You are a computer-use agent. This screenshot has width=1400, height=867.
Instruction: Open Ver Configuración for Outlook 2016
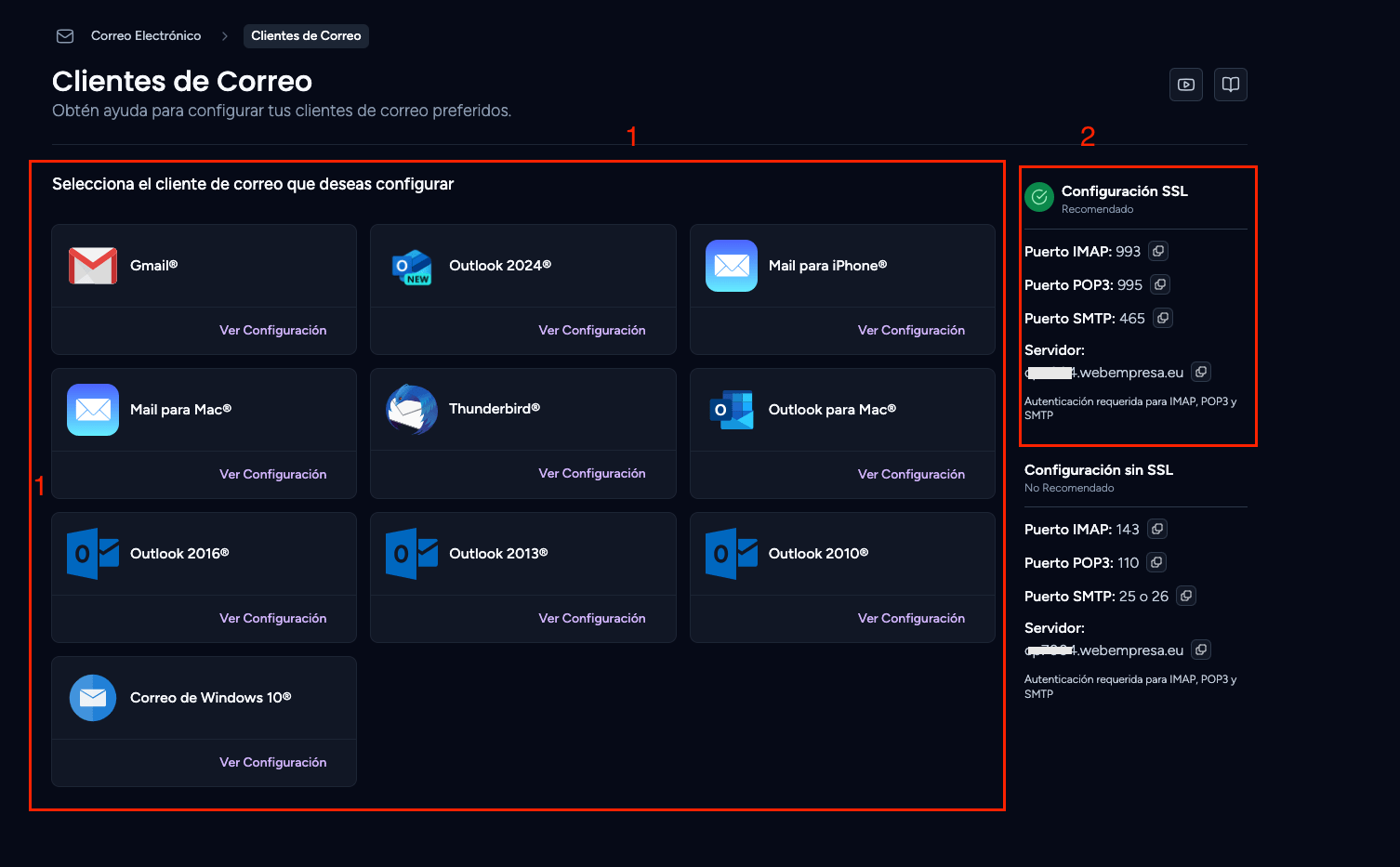(x=272, y=618)
